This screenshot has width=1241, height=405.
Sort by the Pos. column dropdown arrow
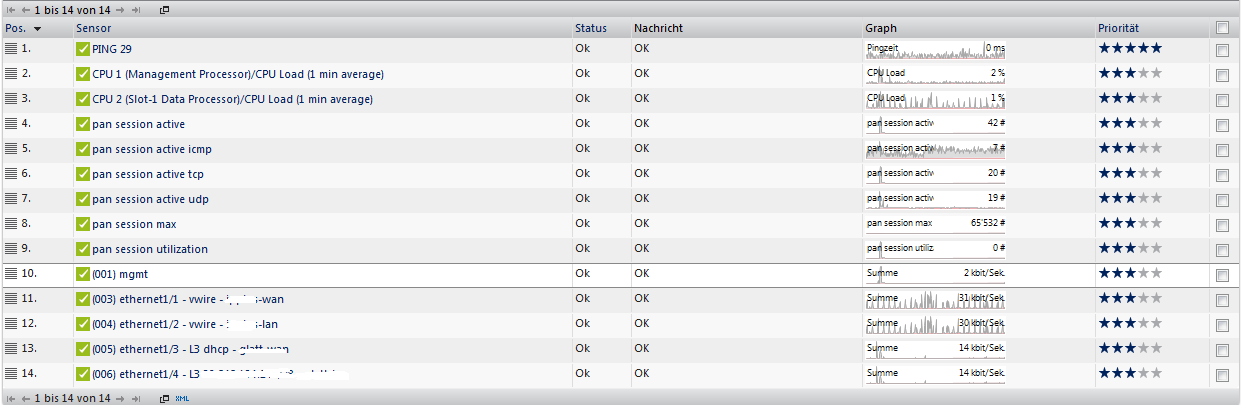(x=38, y=29)
